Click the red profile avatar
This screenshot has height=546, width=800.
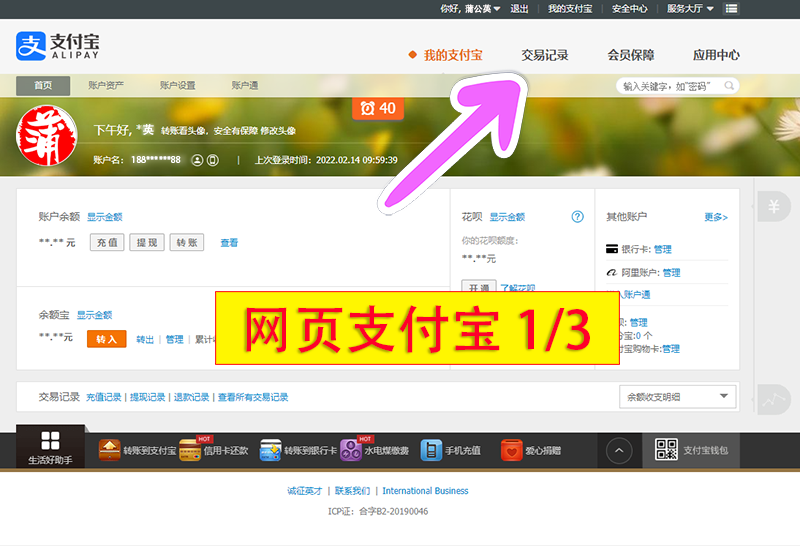[x=46, y=136]
